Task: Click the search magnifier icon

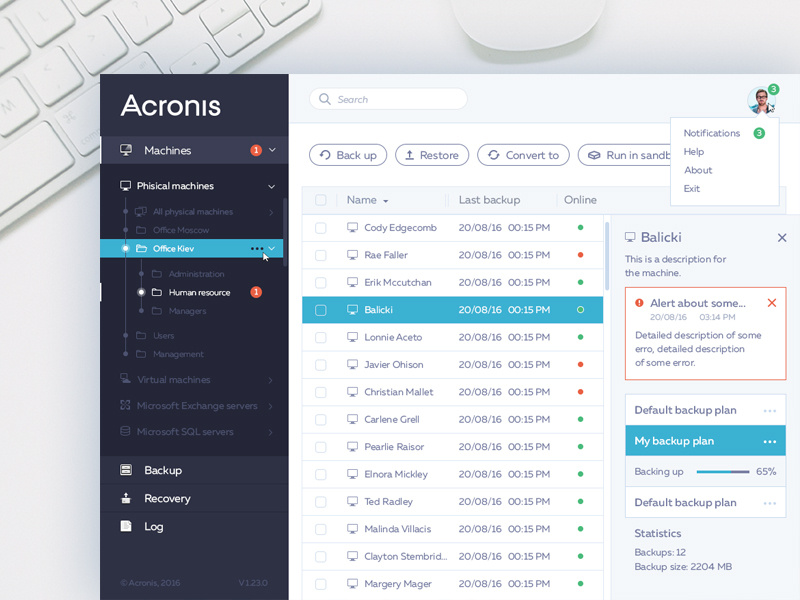Action: tap(324, 99)
